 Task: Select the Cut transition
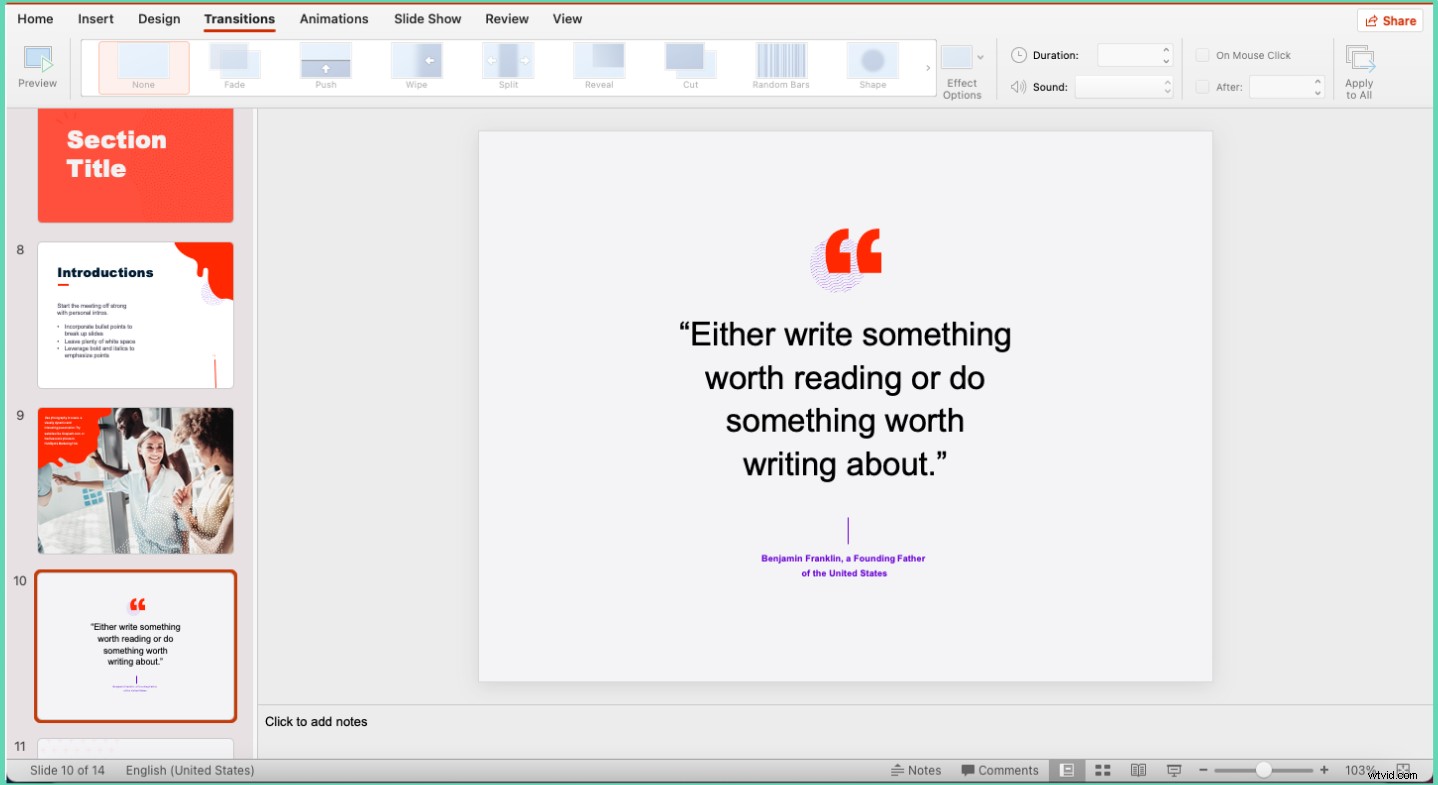coord(689,63)
